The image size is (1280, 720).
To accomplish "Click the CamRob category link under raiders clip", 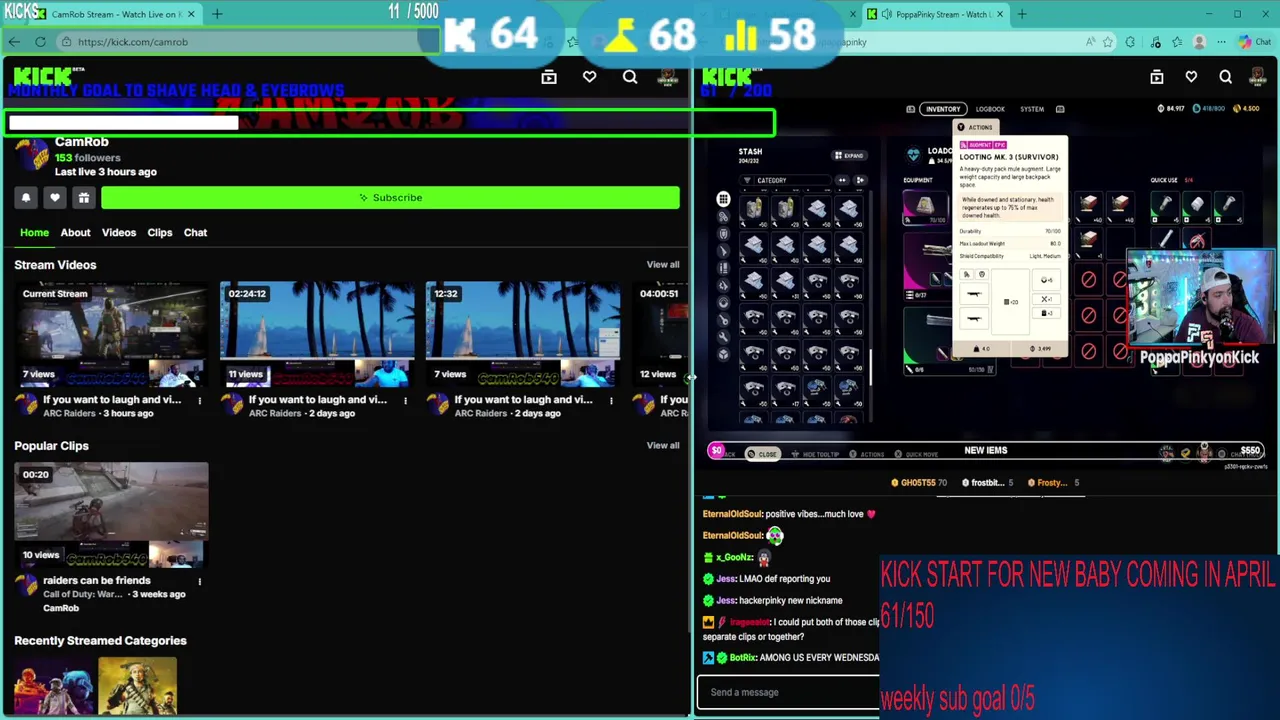I will [61, 608].
